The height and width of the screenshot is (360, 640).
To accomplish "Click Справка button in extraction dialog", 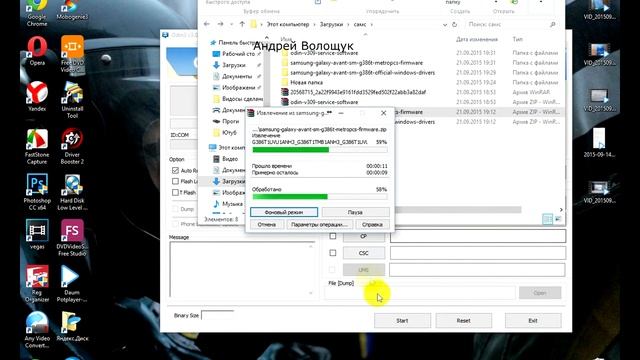I will 372,224.
